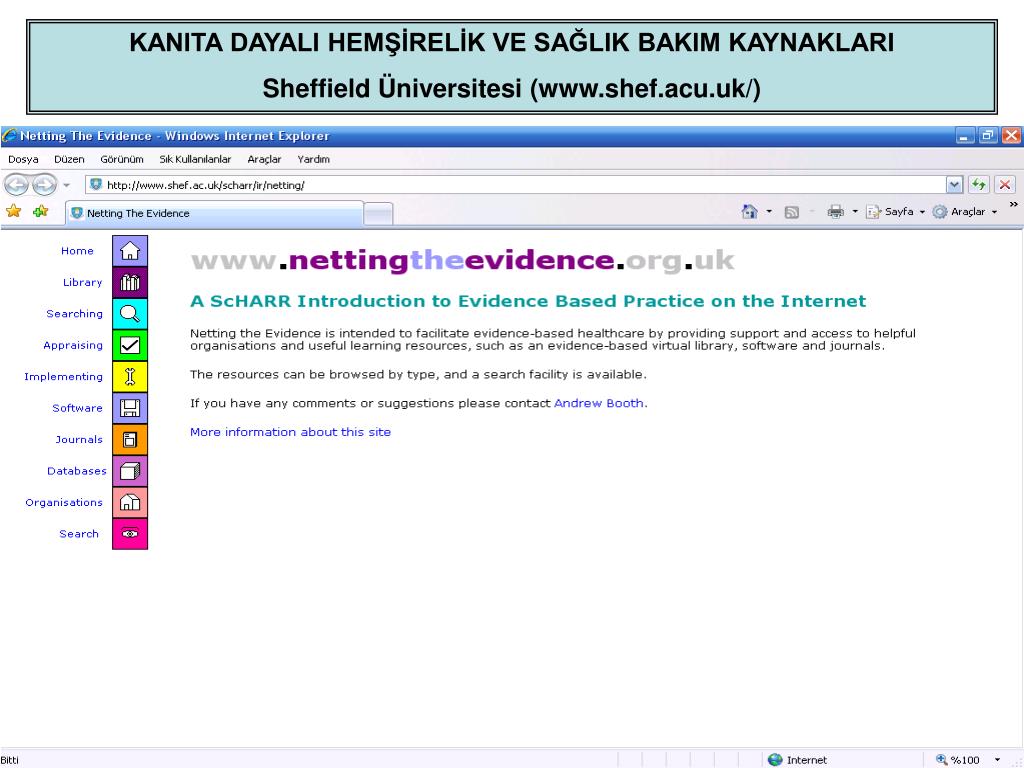Open the toolbar Araçlar gear dropdown
This screenshot has width=1024, height=768.
pyautogui.click(x=965, y=212)
